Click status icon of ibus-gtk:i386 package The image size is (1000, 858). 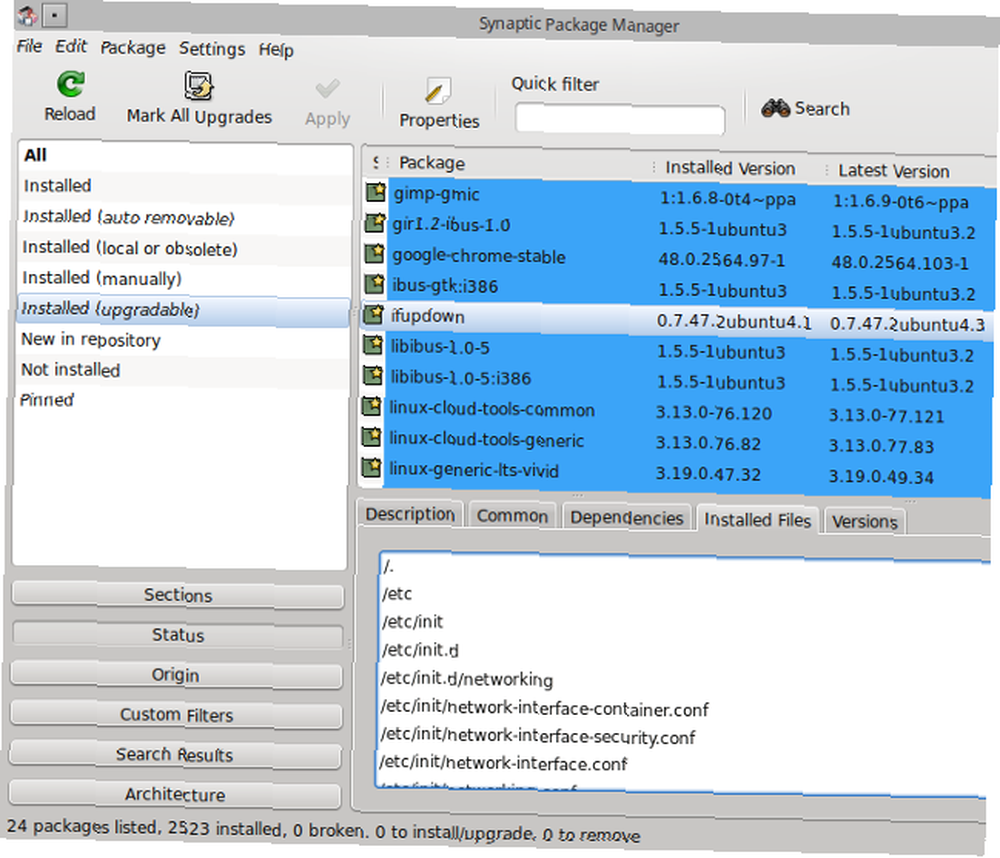374,283
